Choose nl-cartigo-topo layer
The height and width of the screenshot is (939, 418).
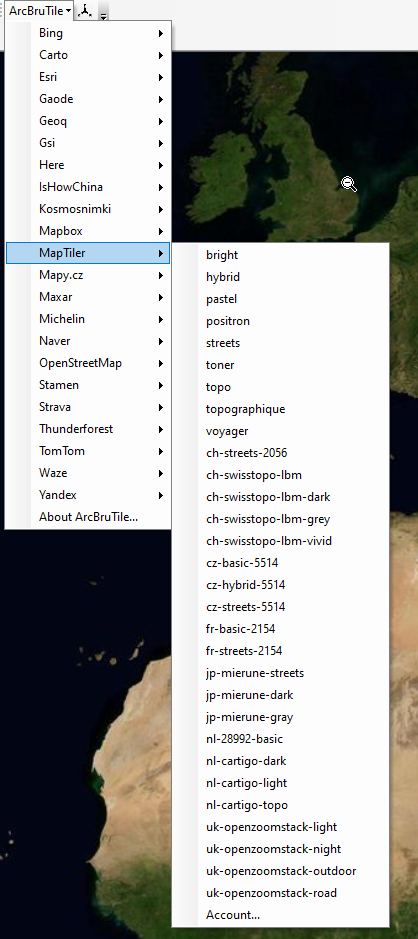280,805
